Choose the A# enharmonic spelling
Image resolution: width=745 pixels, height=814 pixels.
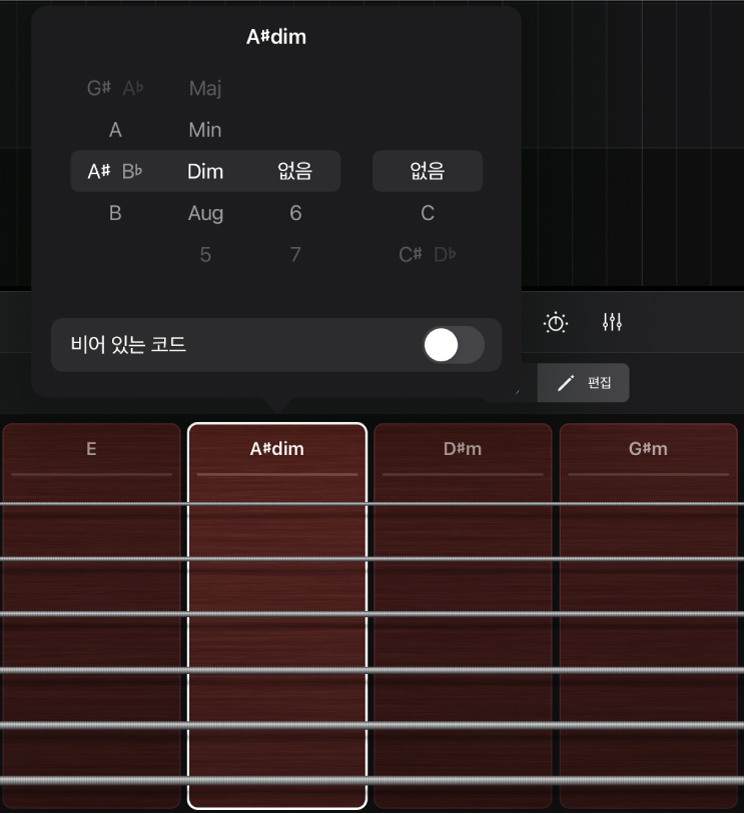point(99,171)
